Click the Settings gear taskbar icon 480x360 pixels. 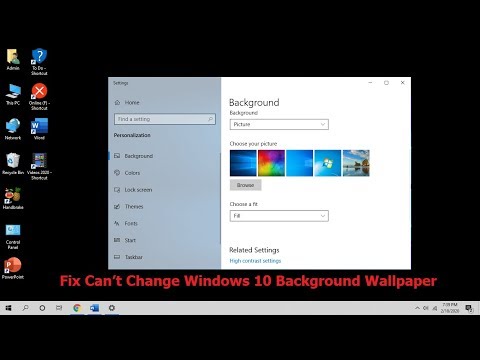pos(112,308)
